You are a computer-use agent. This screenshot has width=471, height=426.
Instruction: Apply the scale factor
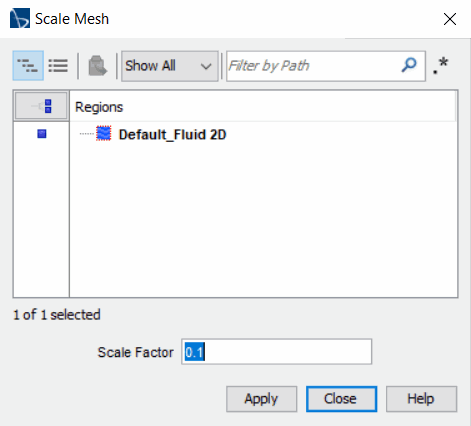(x=261, y=399)
